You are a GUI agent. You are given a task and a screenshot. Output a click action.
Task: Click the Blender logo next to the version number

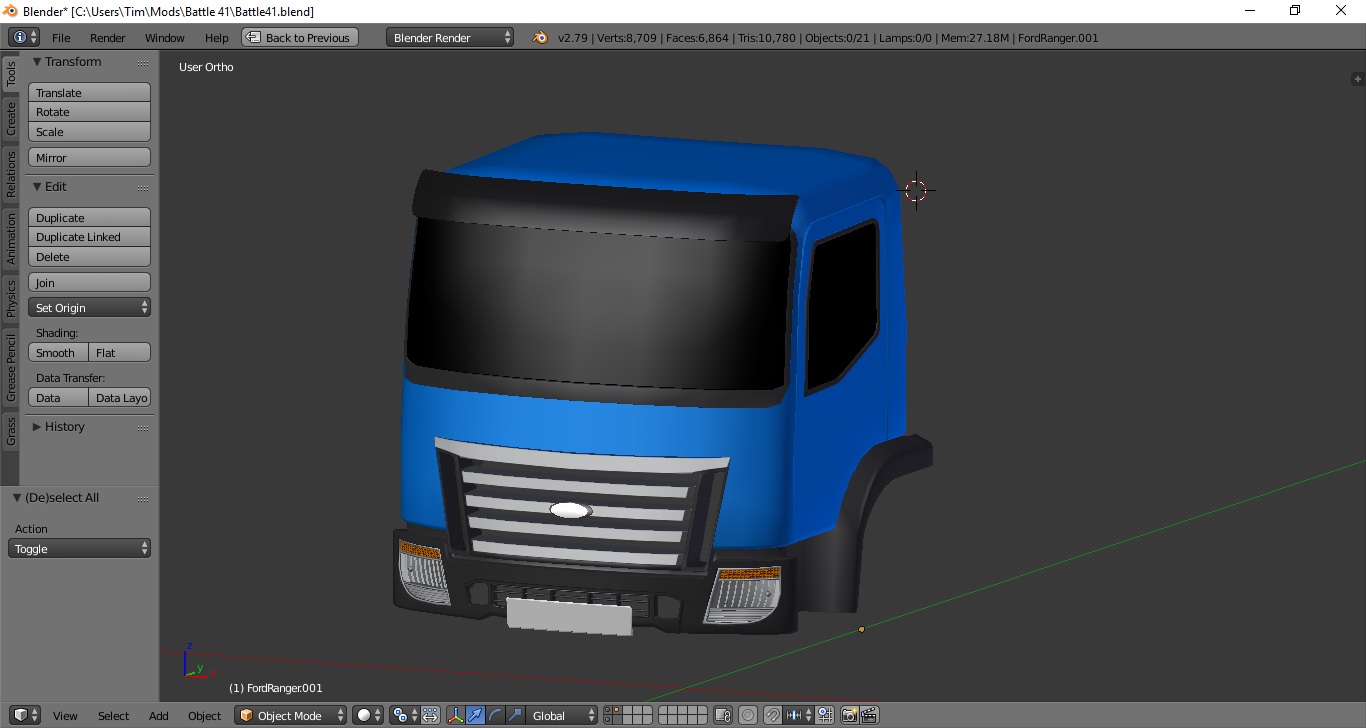[540, 37]
